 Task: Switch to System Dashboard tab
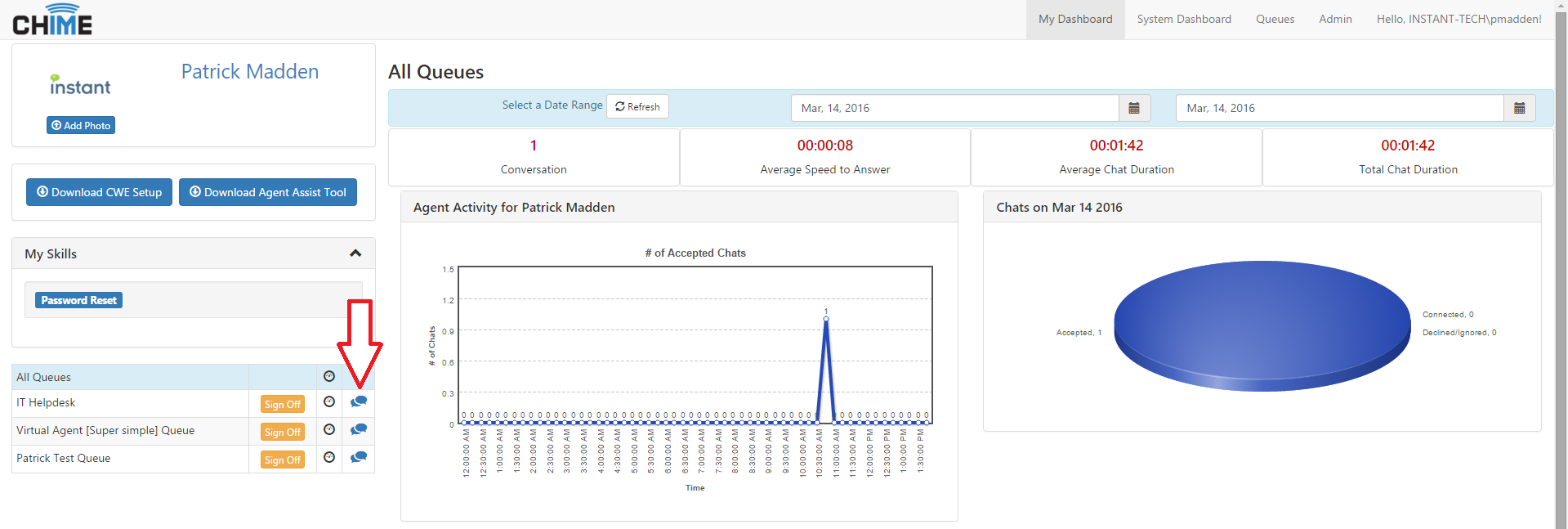point(1183,19)
